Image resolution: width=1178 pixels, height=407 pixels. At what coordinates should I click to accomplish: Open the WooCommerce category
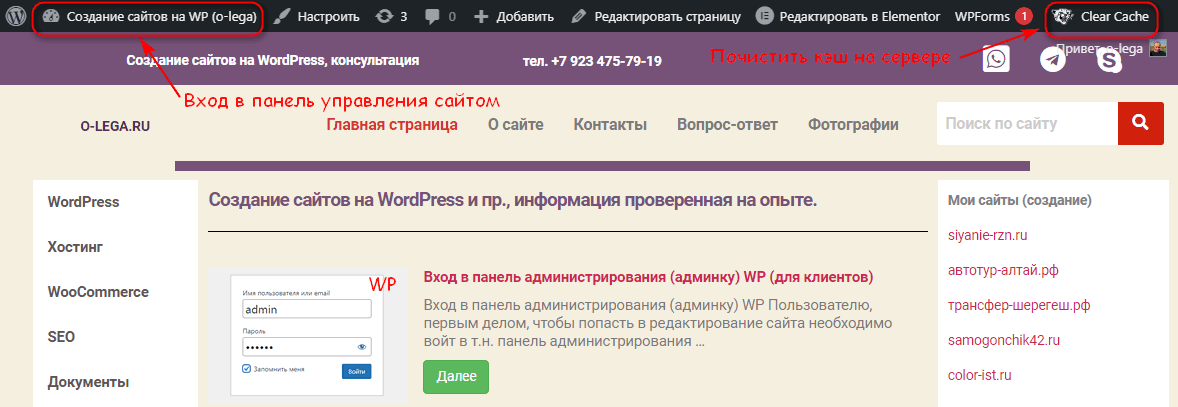coord(98,292)
